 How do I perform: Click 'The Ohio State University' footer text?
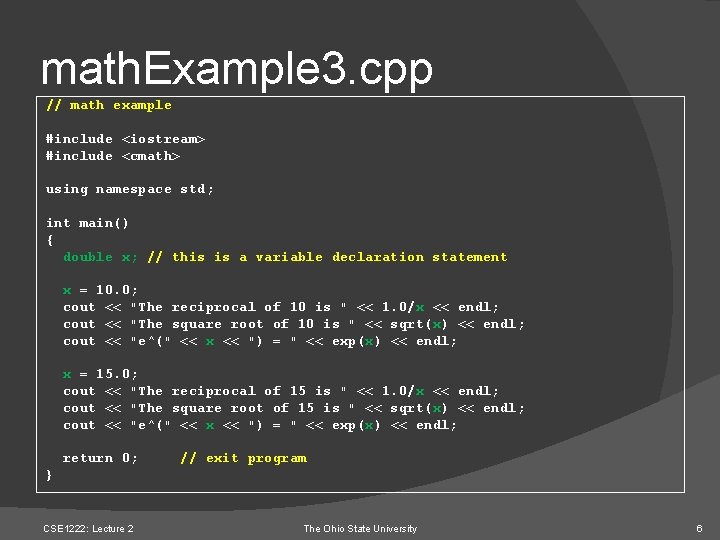pos(360,529)
